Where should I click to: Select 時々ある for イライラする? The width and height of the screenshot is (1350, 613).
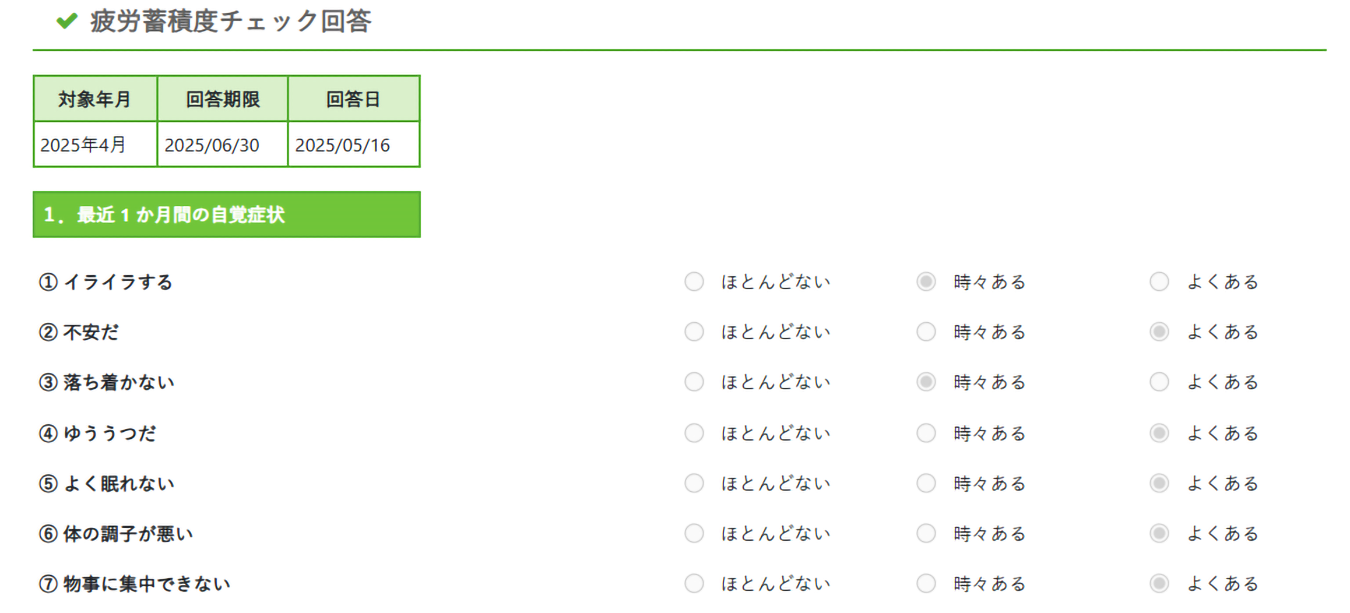[x=926, y=282]
